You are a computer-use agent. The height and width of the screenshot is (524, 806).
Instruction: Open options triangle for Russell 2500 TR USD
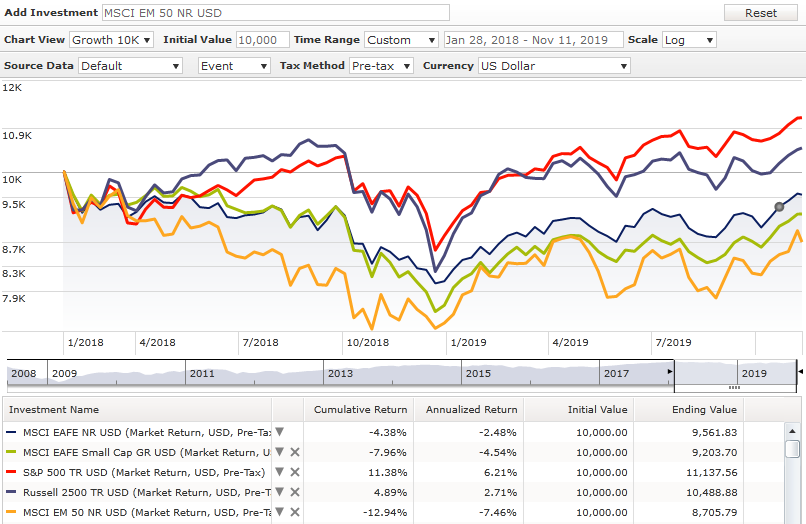pyautogui.click(x=280, y=492)
